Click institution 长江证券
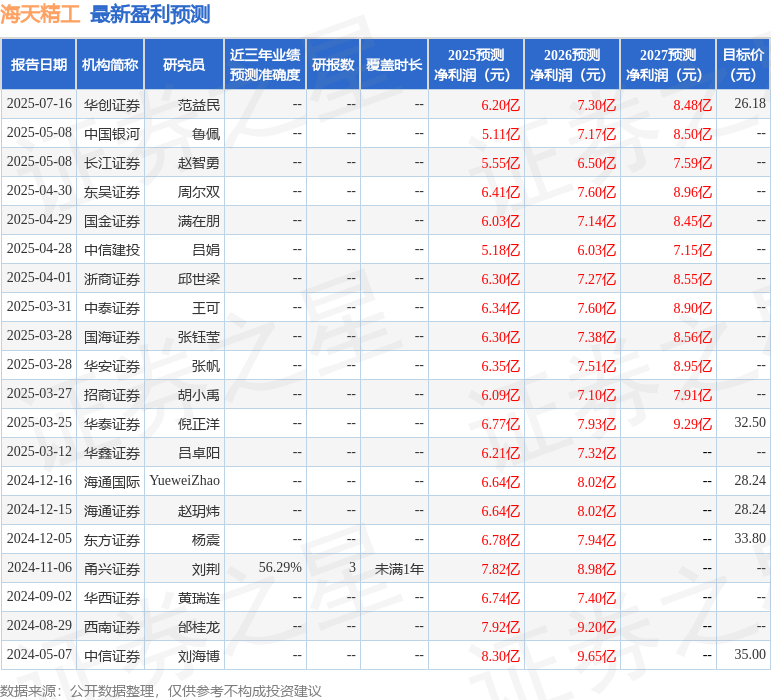The width and height of the screenshot is (771, 700). tap(112, 163)
